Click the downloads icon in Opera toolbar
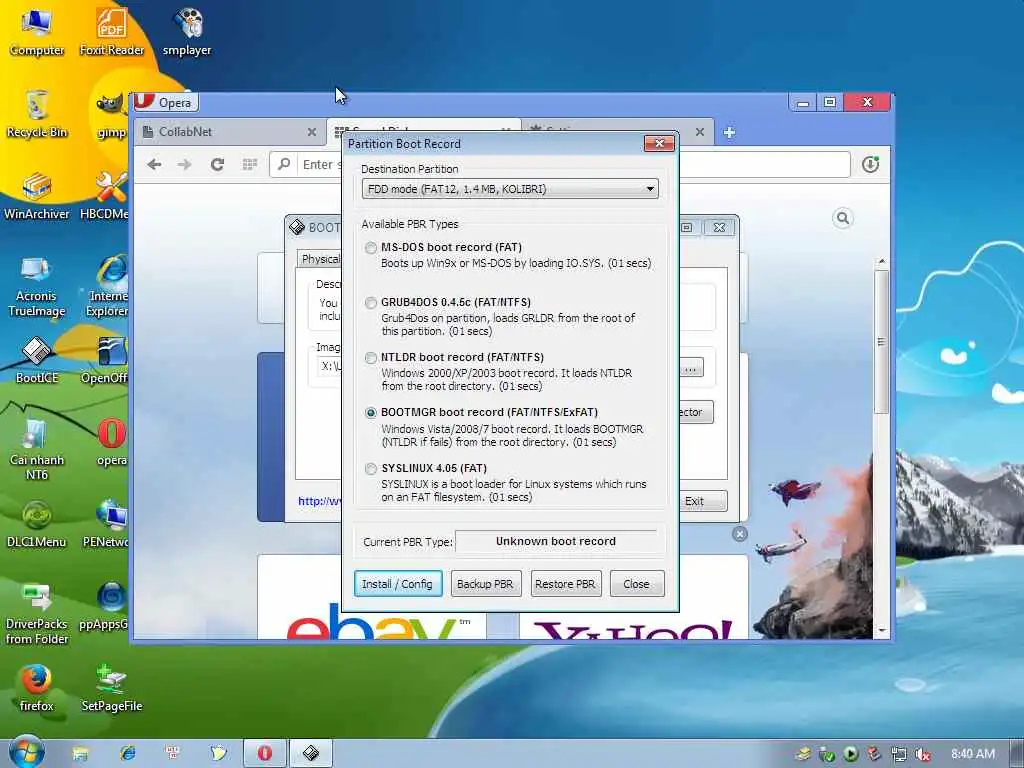 coord(871,165)
